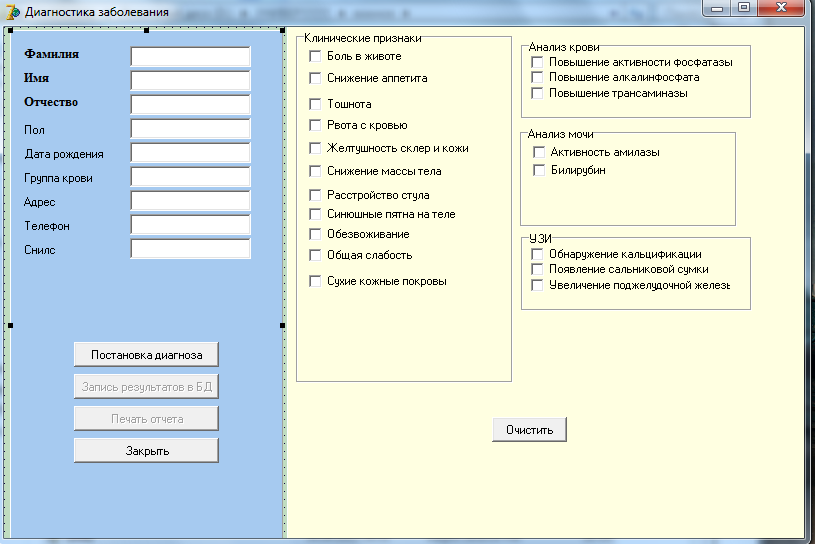Click into the Имя text field

[190, 81]
